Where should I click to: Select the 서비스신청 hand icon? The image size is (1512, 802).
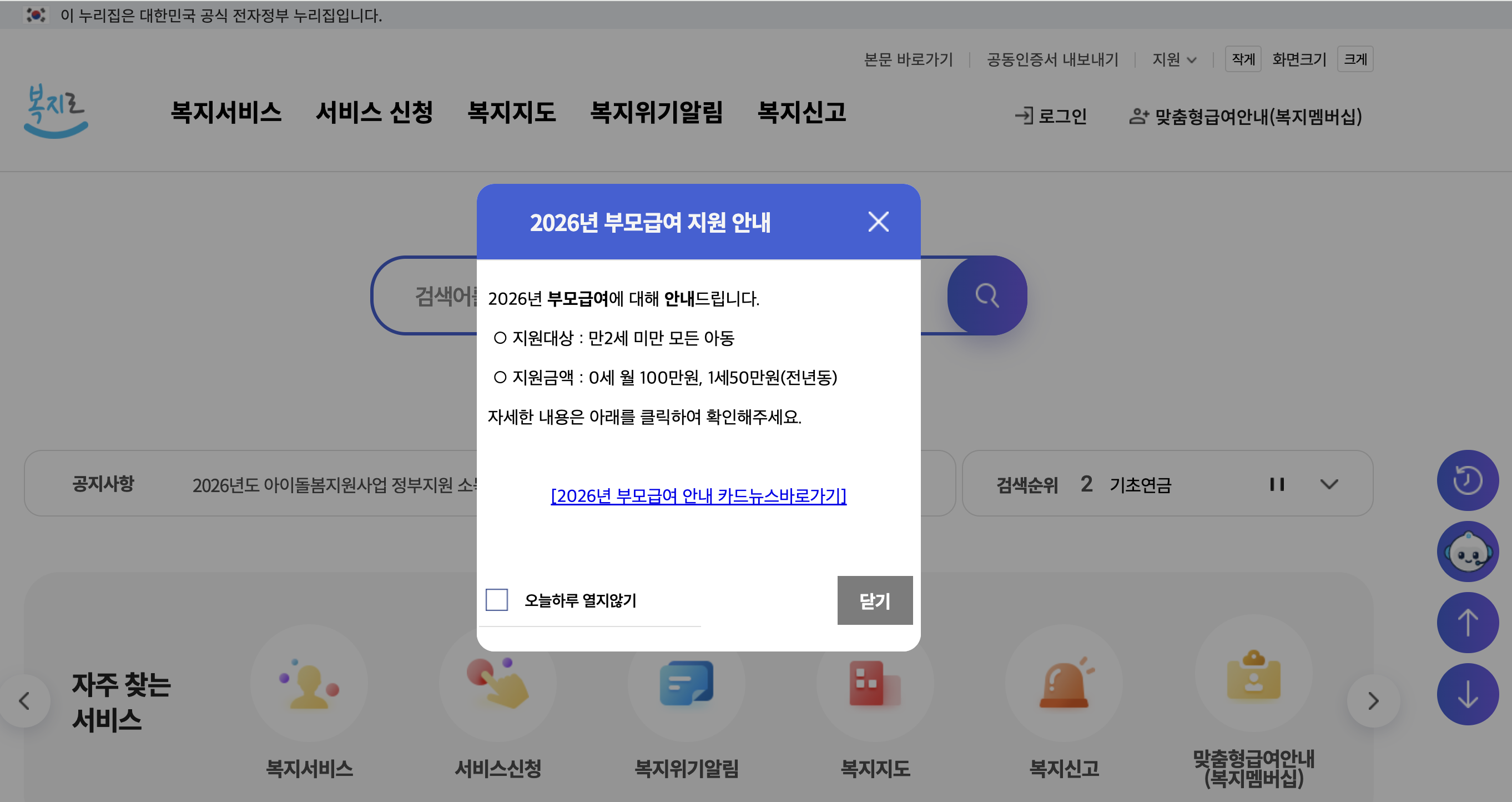498,684
